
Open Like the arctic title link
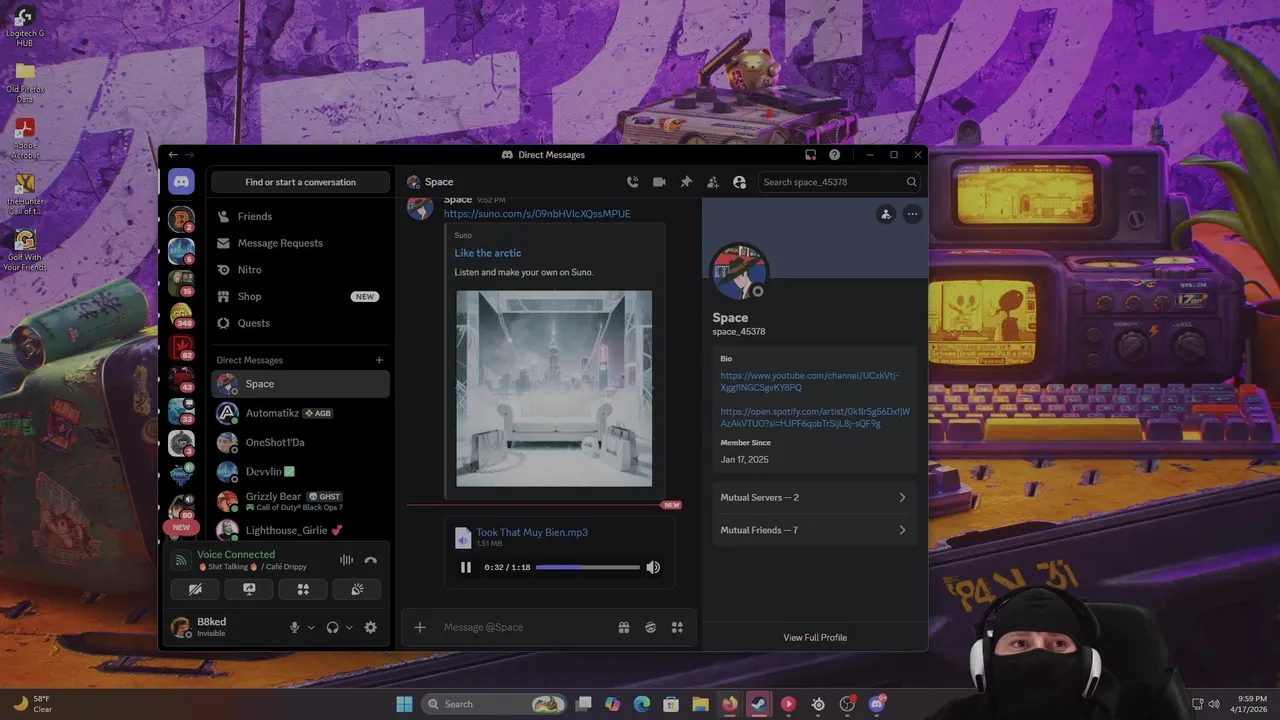488,253
